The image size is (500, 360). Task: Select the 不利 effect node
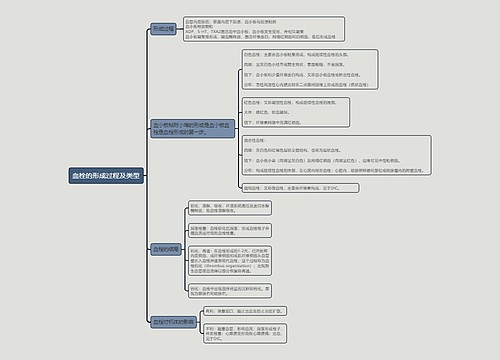click(245, 334)
